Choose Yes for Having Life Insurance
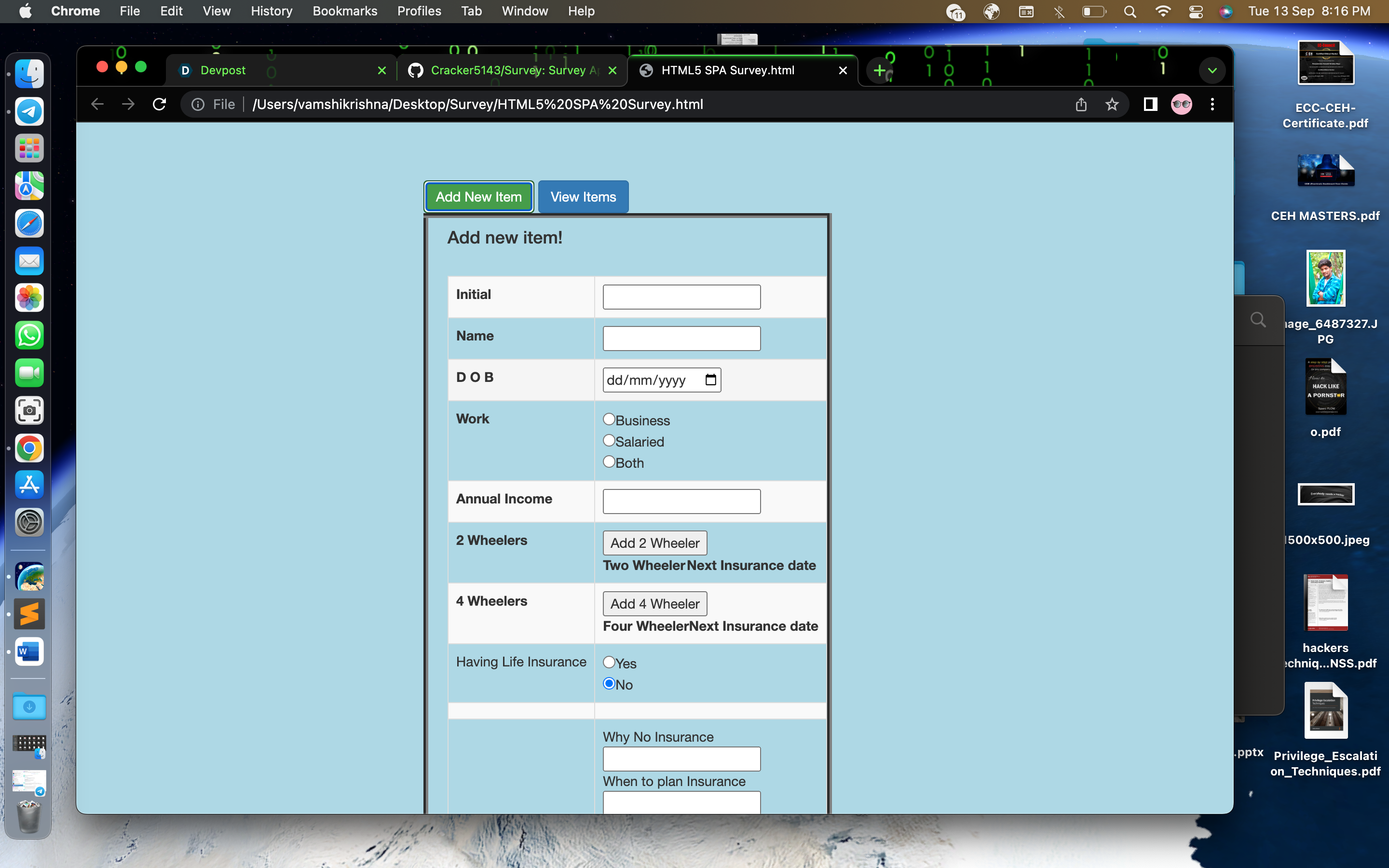 coord(609,662)
